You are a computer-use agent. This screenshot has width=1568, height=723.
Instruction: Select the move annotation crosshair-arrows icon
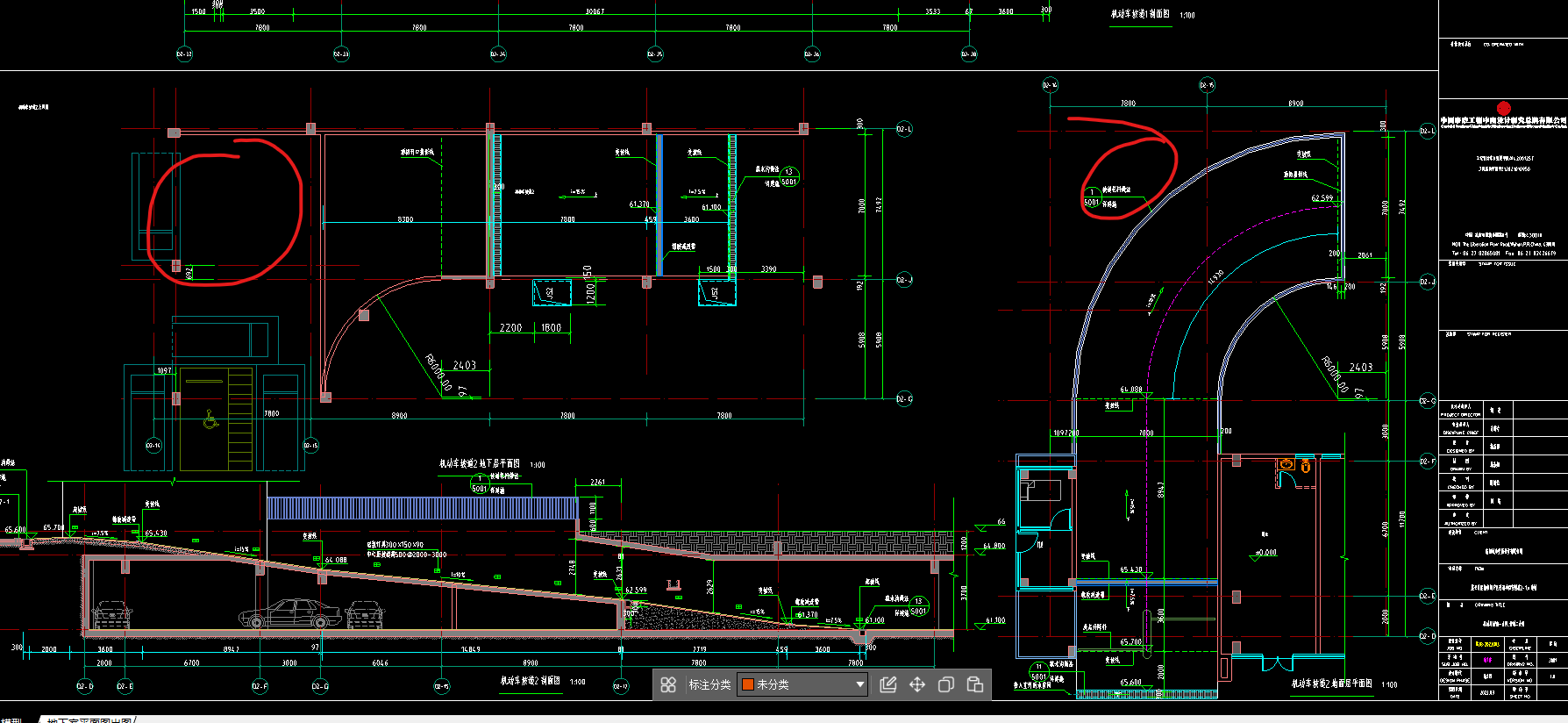[x=917, y=684]
